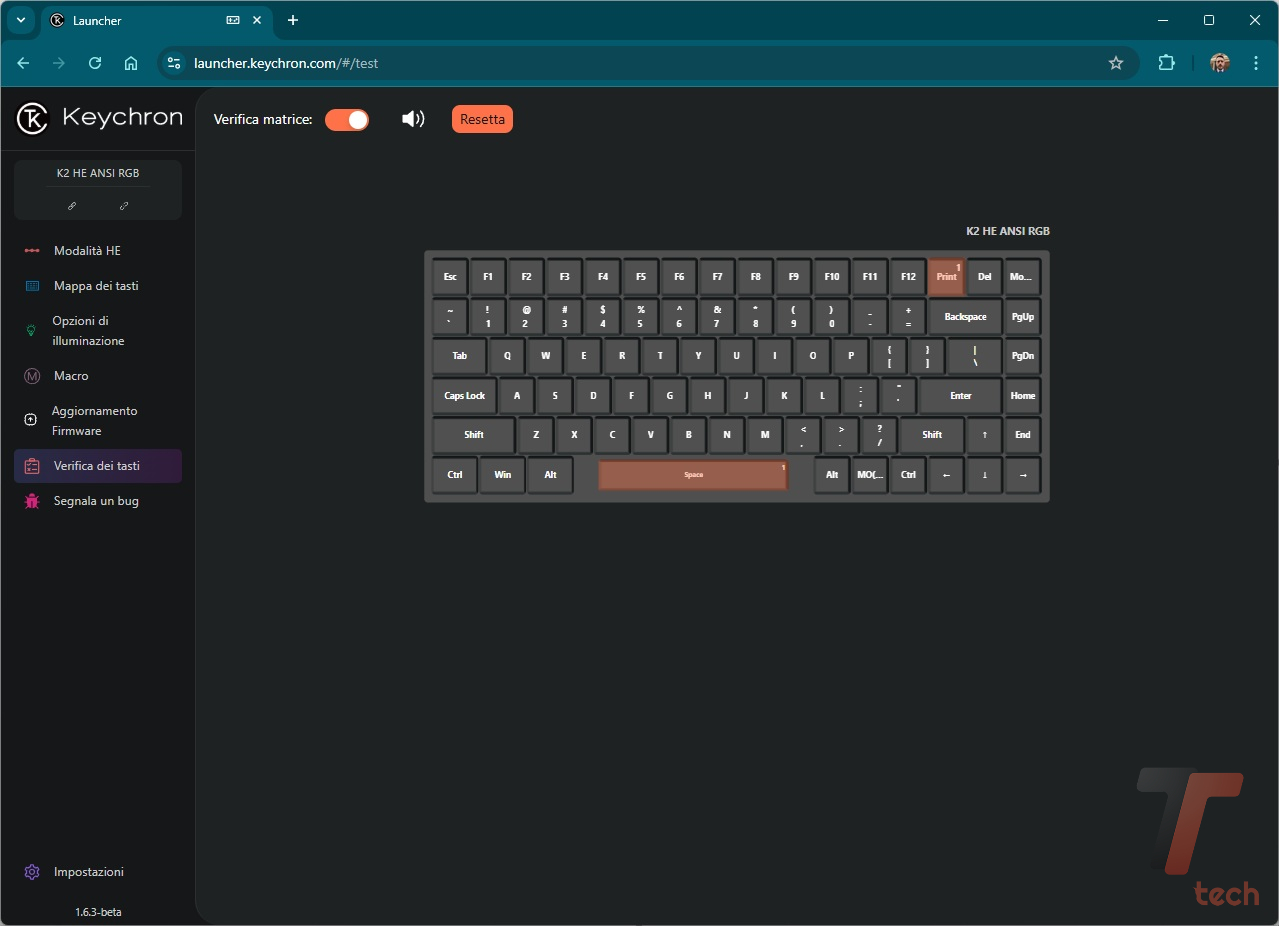
Task: Open Opzioni di illuminazione section
Action: [88, 331]
